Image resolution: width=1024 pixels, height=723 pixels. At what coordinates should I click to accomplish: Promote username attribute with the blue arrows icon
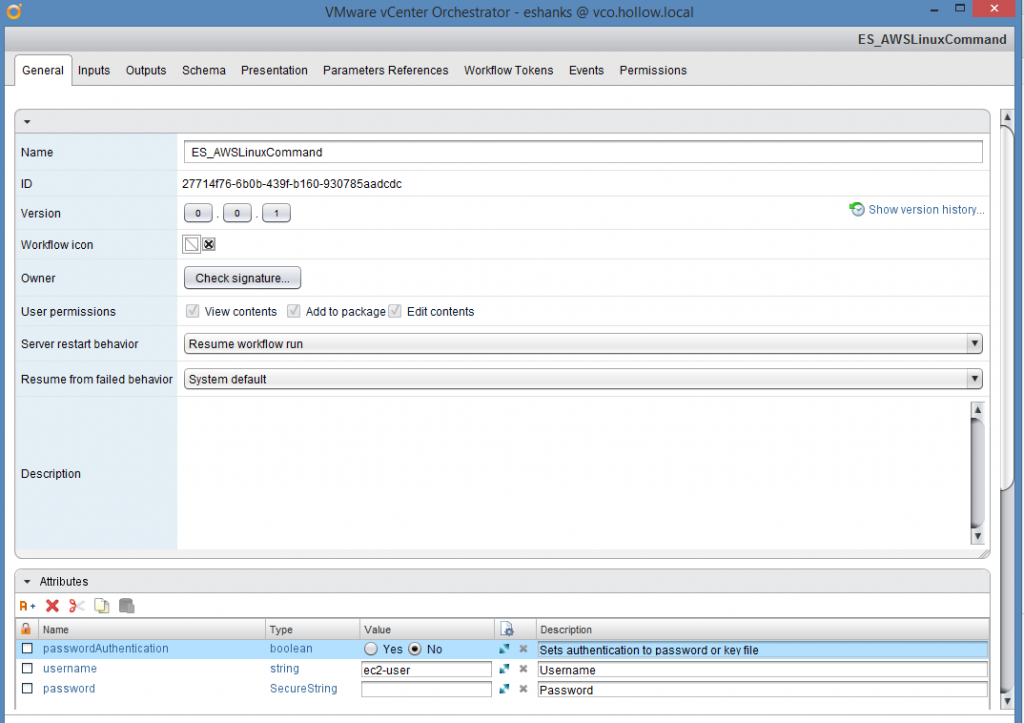tap(503, 668)
